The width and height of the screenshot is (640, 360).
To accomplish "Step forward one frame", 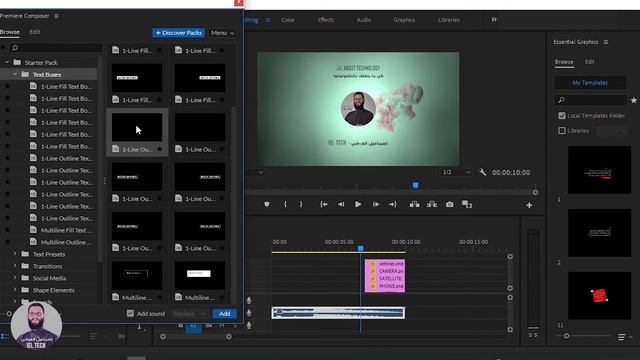I will point(376,204).
